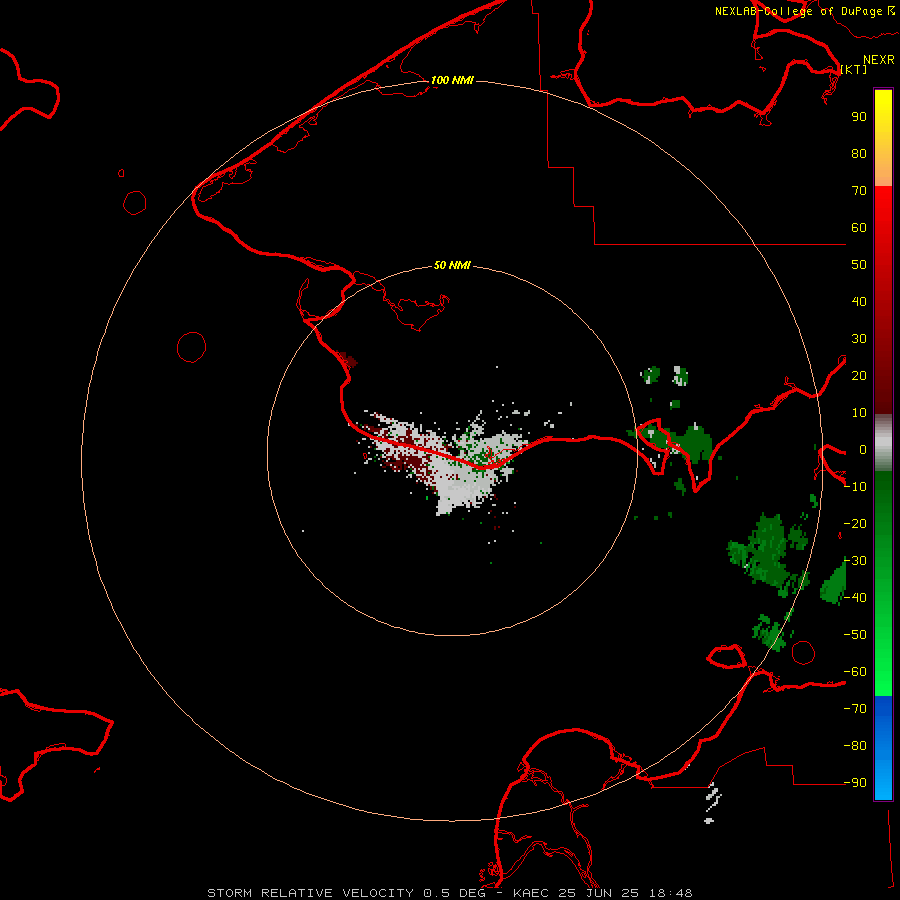Viewport: 900px width, 900px height.
Task: Select the 70 value on velocity scale
Action: (x=859, y=191)
